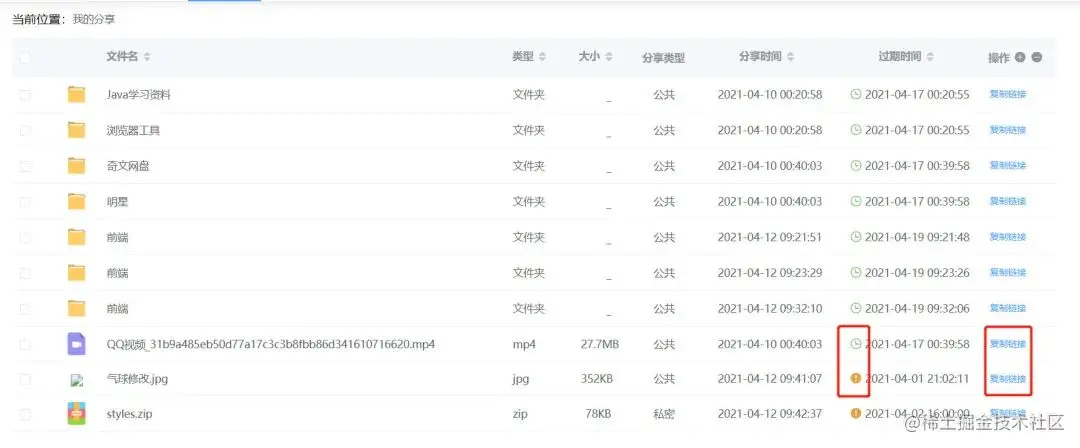Click the zip archive icon of styles.zip
Image resolution: width=1080 pixels, height=448 pixels.
76,414
